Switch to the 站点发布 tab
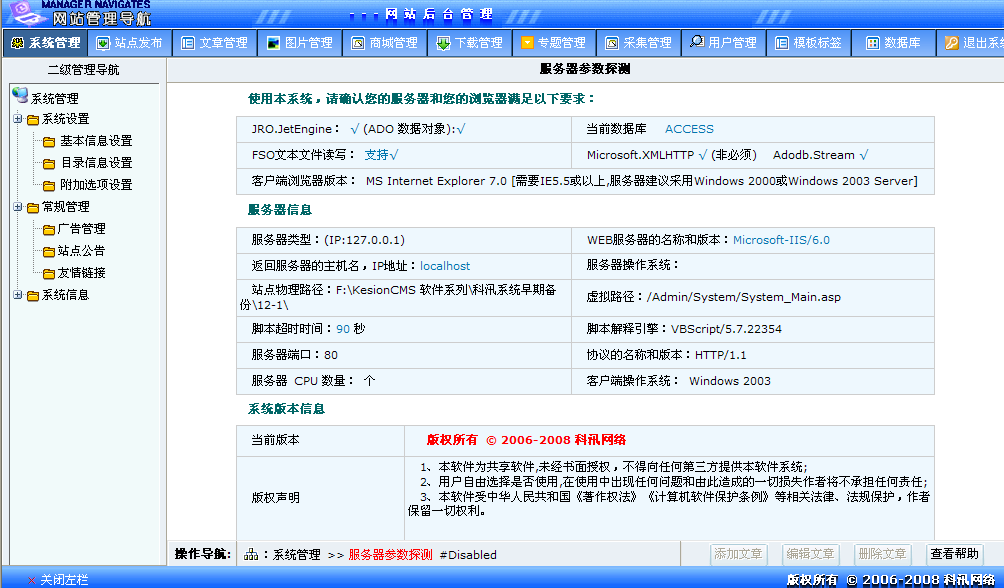The height and width of the screenshot is (588, 1004). 129,43
